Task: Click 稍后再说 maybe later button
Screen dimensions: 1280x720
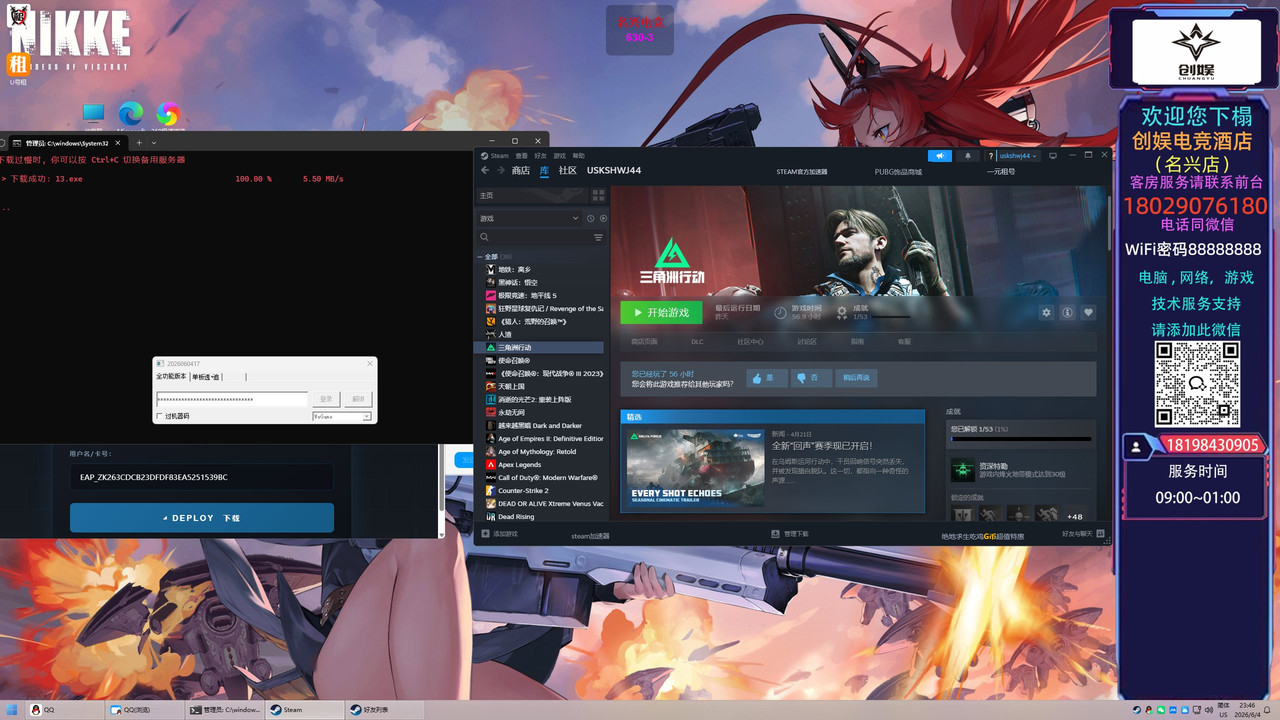Action: [856, 378]
